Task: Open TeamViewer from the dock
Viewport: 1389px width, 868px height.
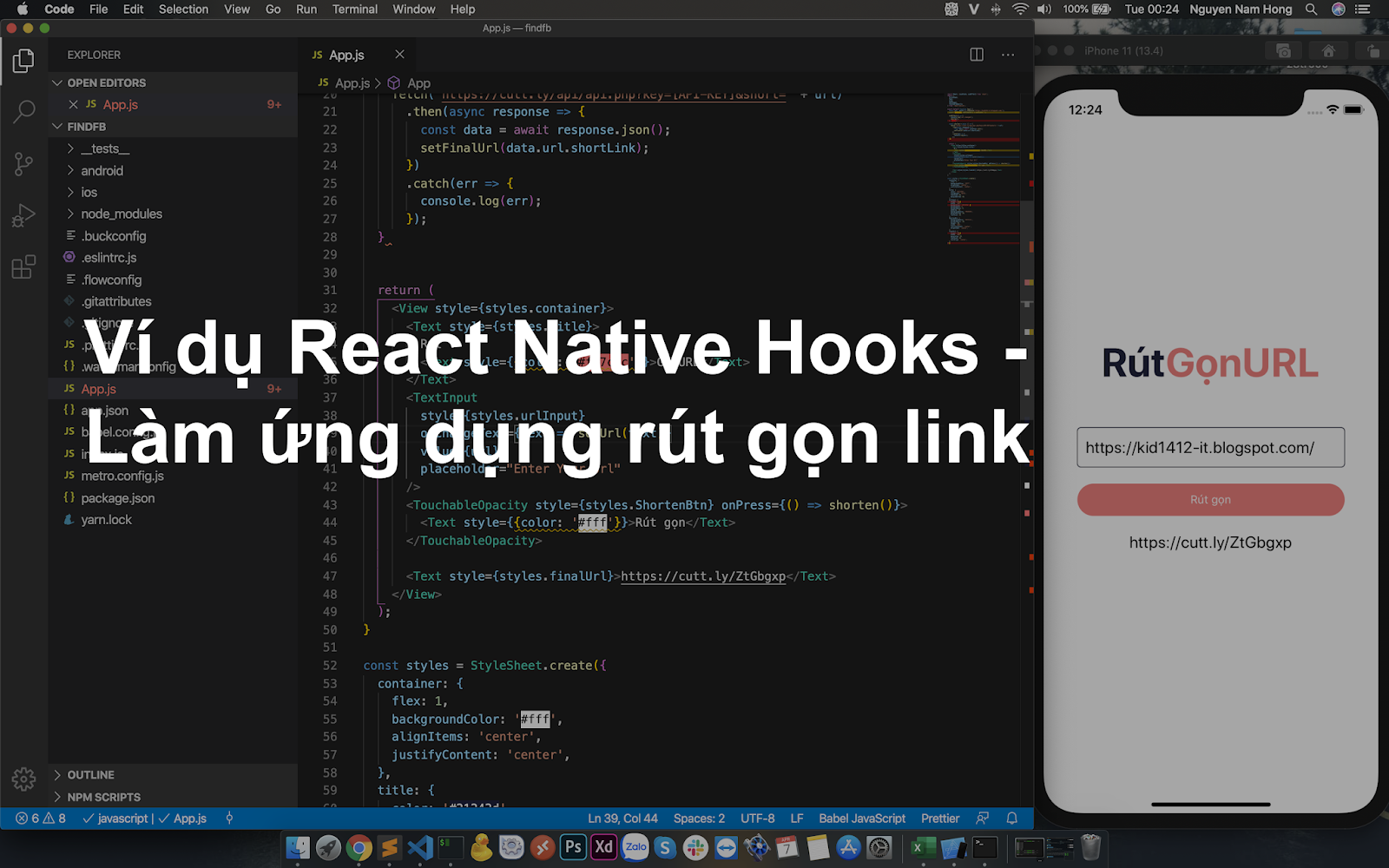Action: (726, 847)
